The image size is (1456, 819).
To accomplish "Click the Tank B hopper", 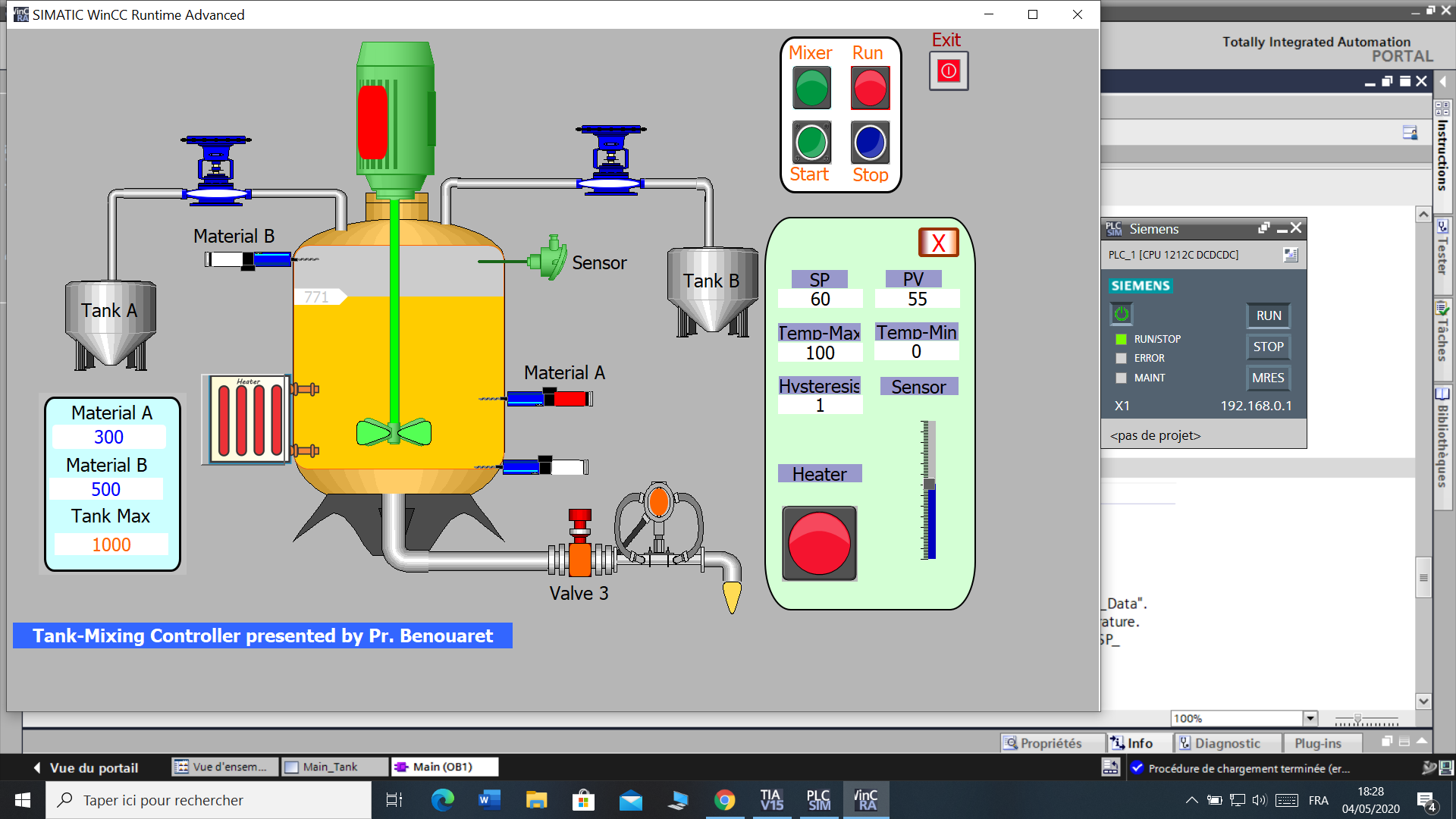I will click(x=712, y=292).
